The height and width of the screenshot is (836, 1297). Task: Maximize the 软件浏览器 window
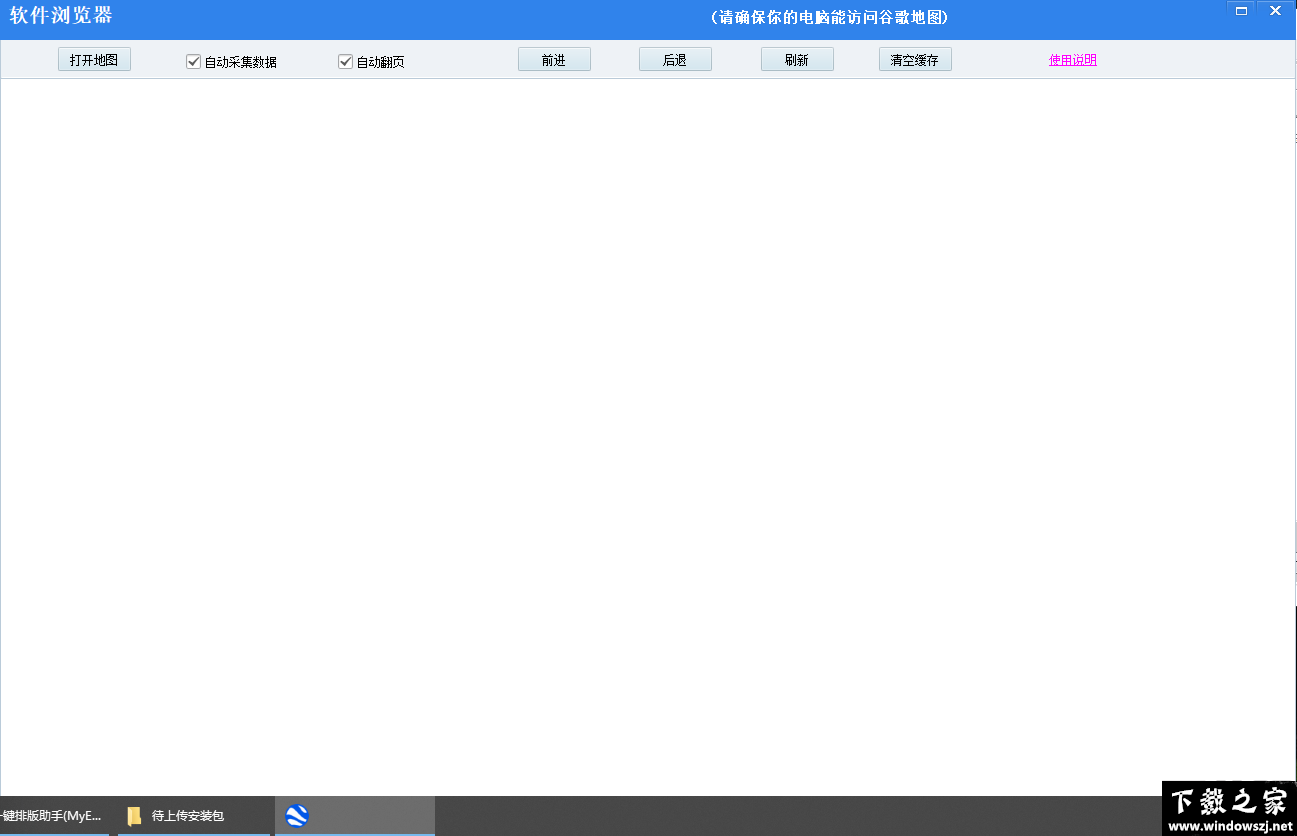click(x=1241, y=10)
